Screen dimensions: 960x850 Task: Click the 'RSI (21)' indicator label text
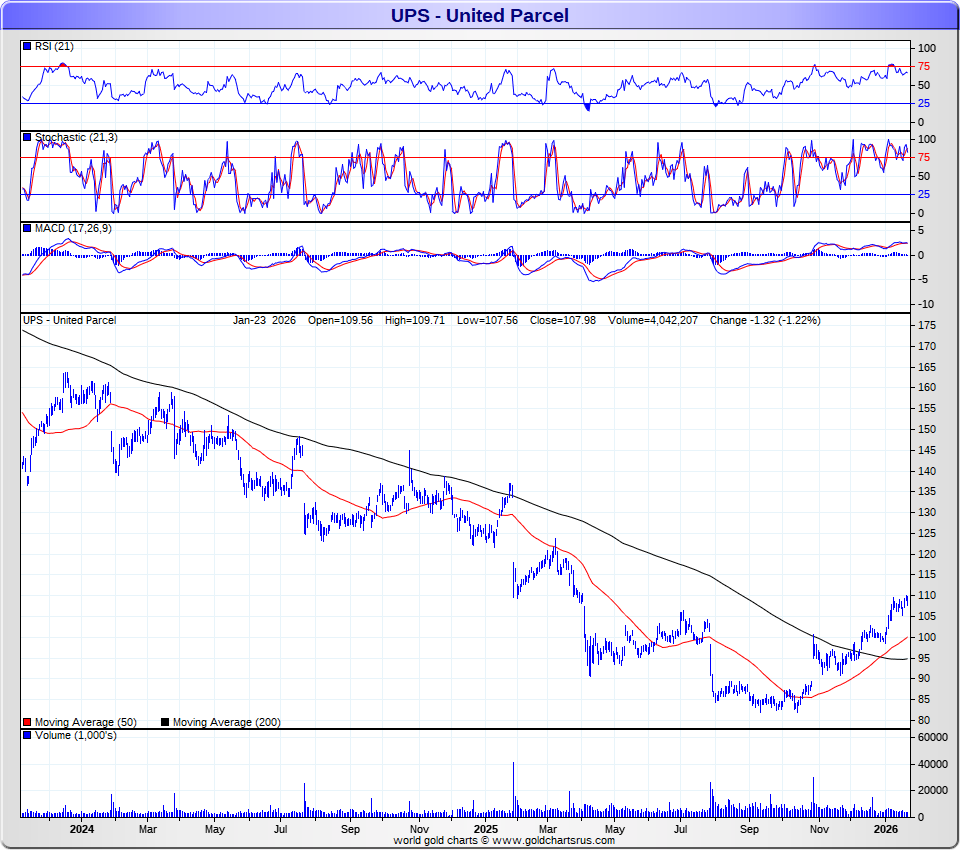(x=54, y=46)
